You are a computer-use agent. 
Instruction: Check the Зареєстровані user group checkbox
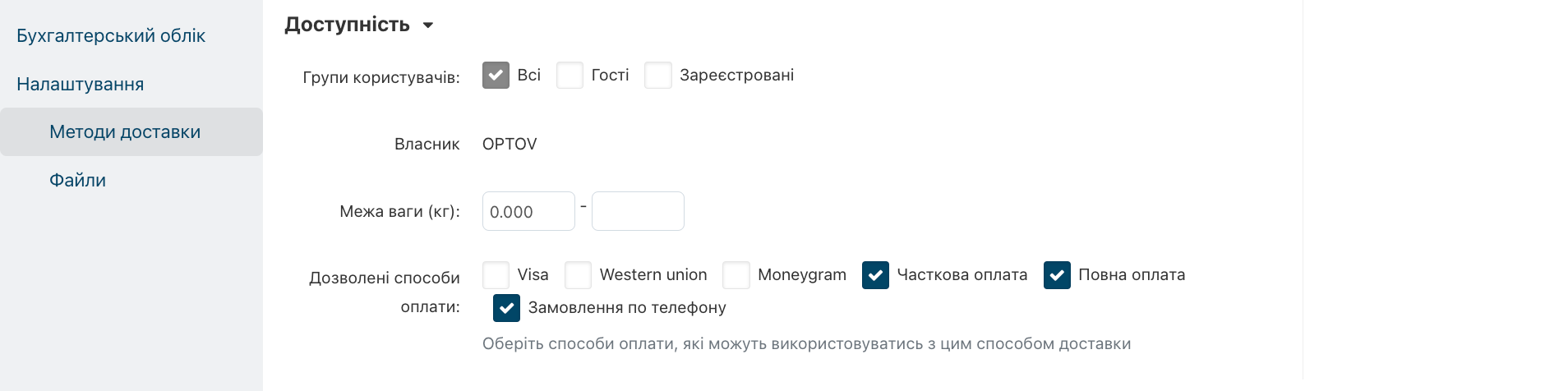tap(658, 76)
